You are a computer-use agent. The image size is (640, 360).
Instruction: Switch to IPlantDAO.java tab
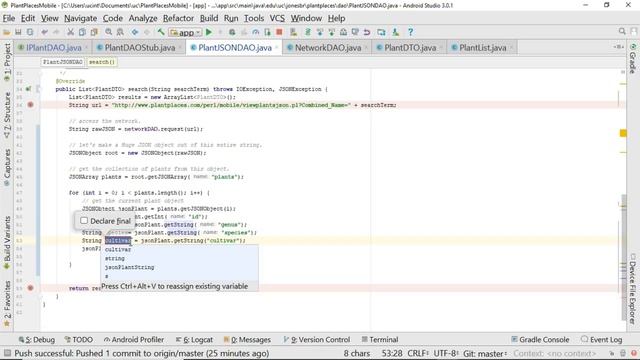click(x=53, y=48)
